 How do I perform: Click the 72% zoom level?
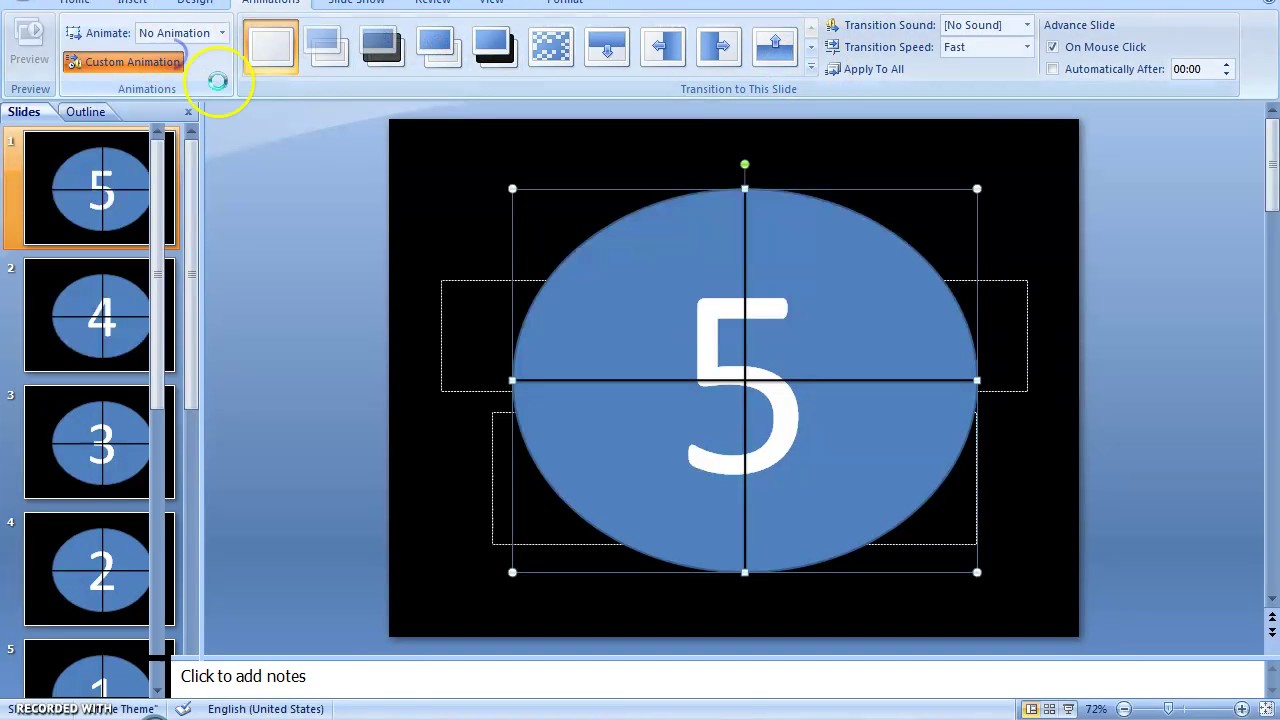1096,709
